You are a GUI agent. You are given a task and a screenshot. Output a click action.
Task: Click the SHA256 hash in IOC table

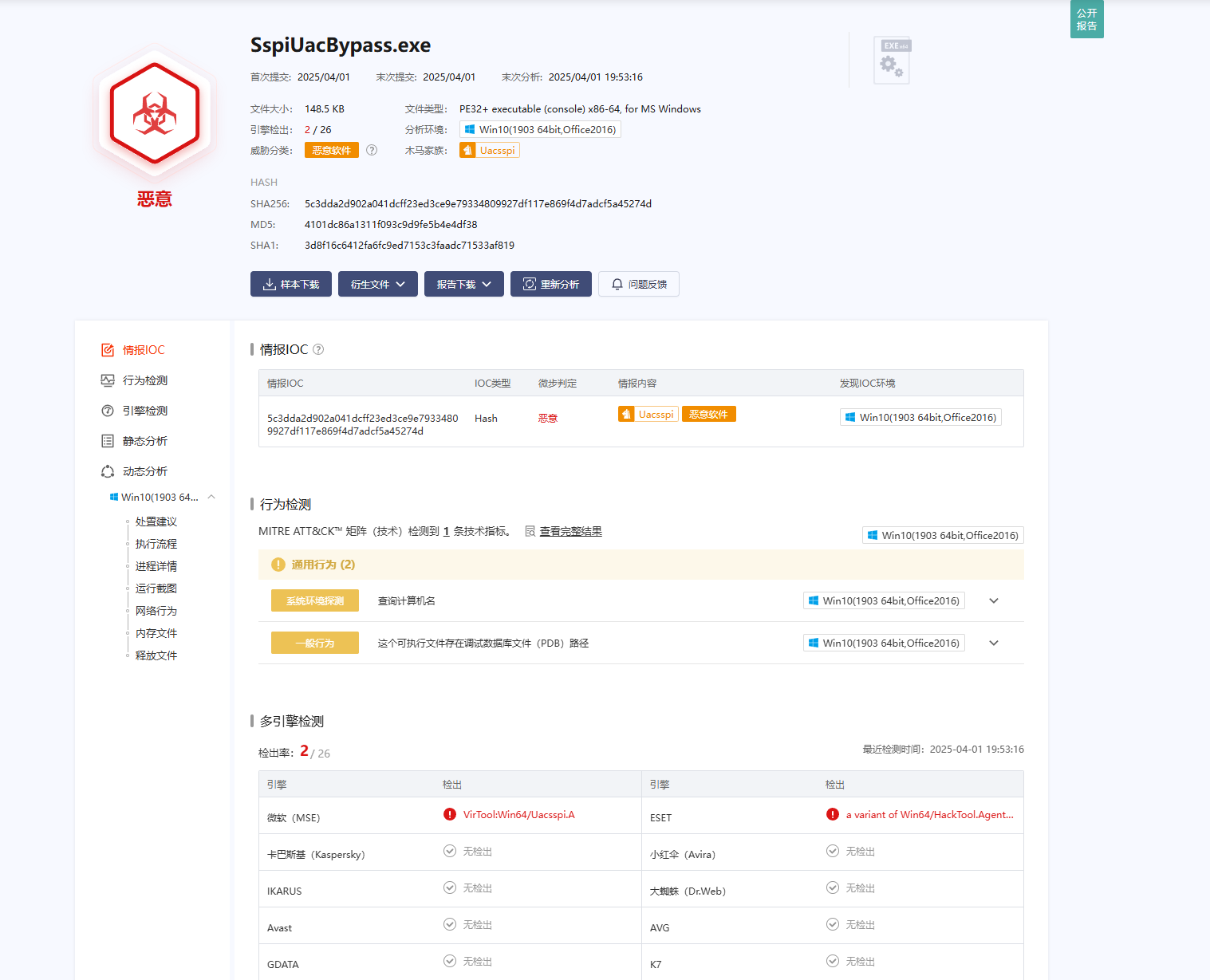[x=363, y=424]
